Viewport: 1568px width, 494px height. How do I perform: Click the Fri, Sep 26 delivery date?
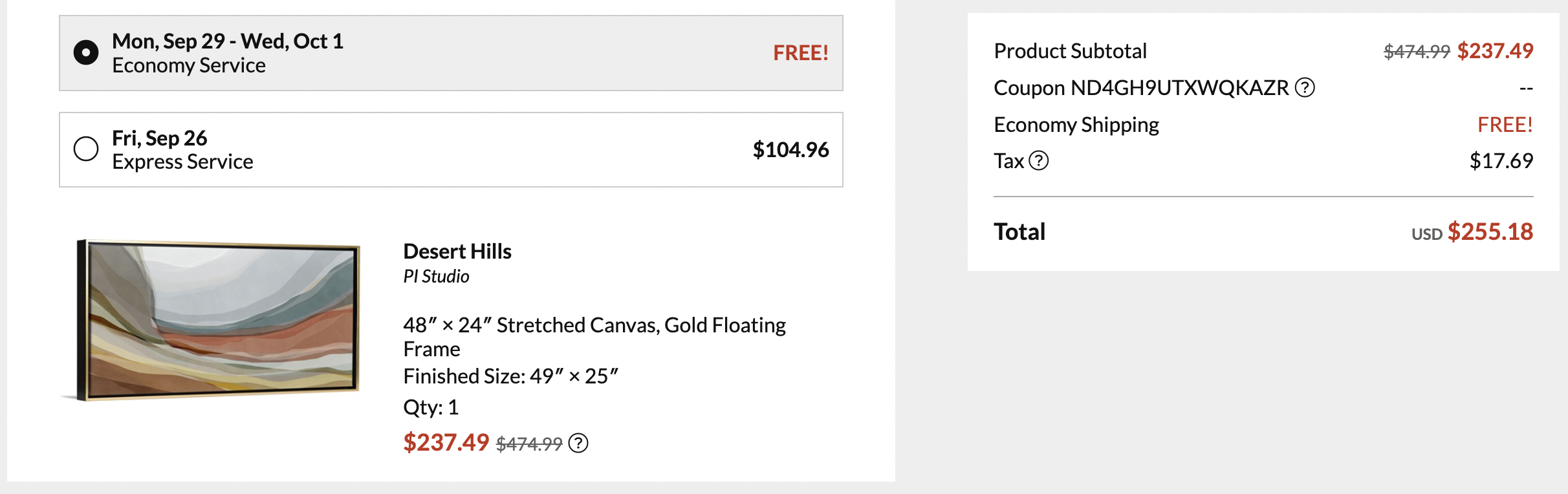click(x=159, y=138)
